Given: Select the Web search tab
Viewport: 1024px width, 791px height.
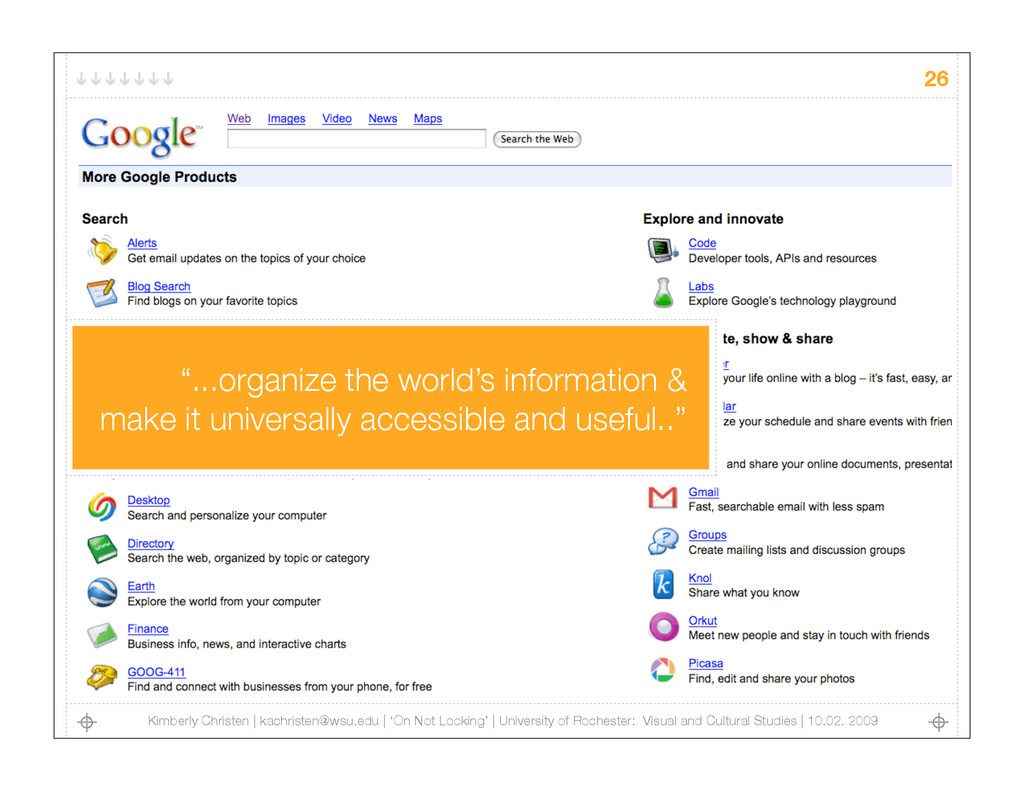Looking at the screenshot, I should tap(239, 118).
